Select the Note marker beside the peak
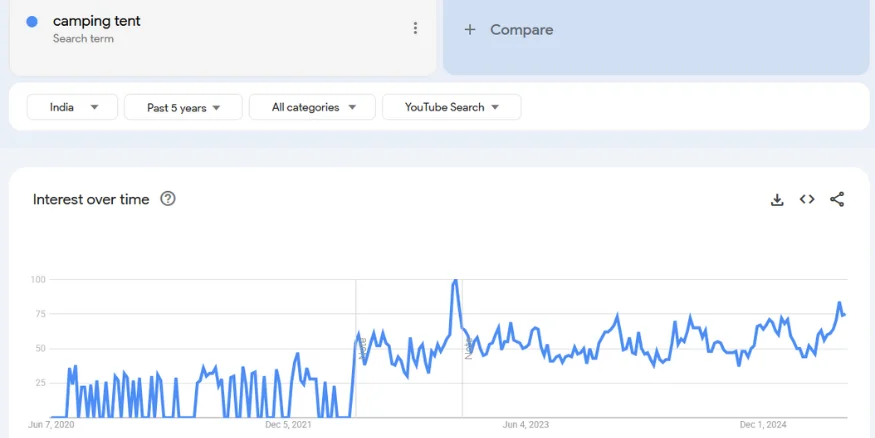The width and height of the screenshot is (875, 438). tap(467, 348)
